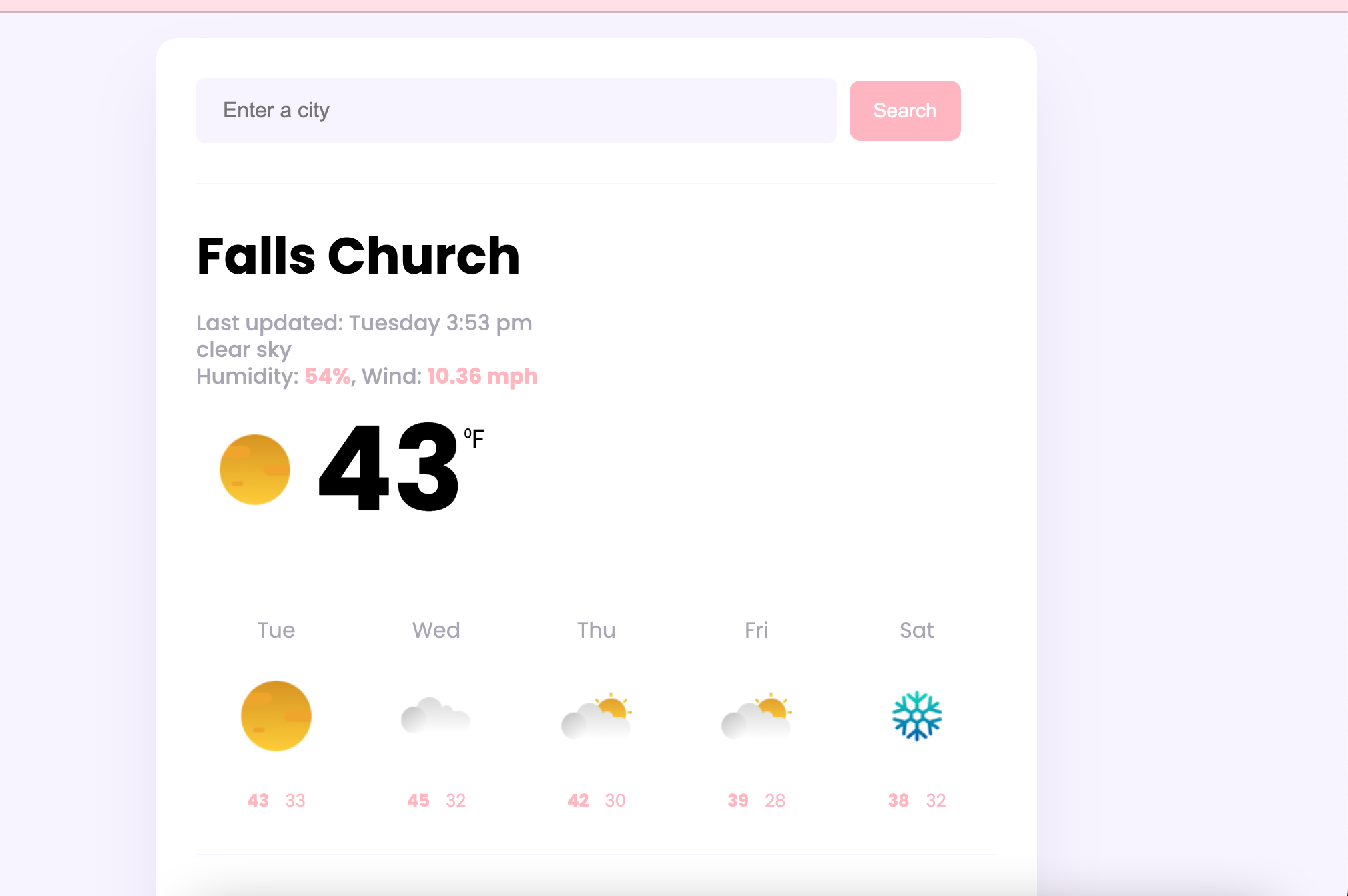The height and width of the screenshot is (896, 1348).
Task: Click the snowflake weather icon for Saturday
Action: point(916,716)
